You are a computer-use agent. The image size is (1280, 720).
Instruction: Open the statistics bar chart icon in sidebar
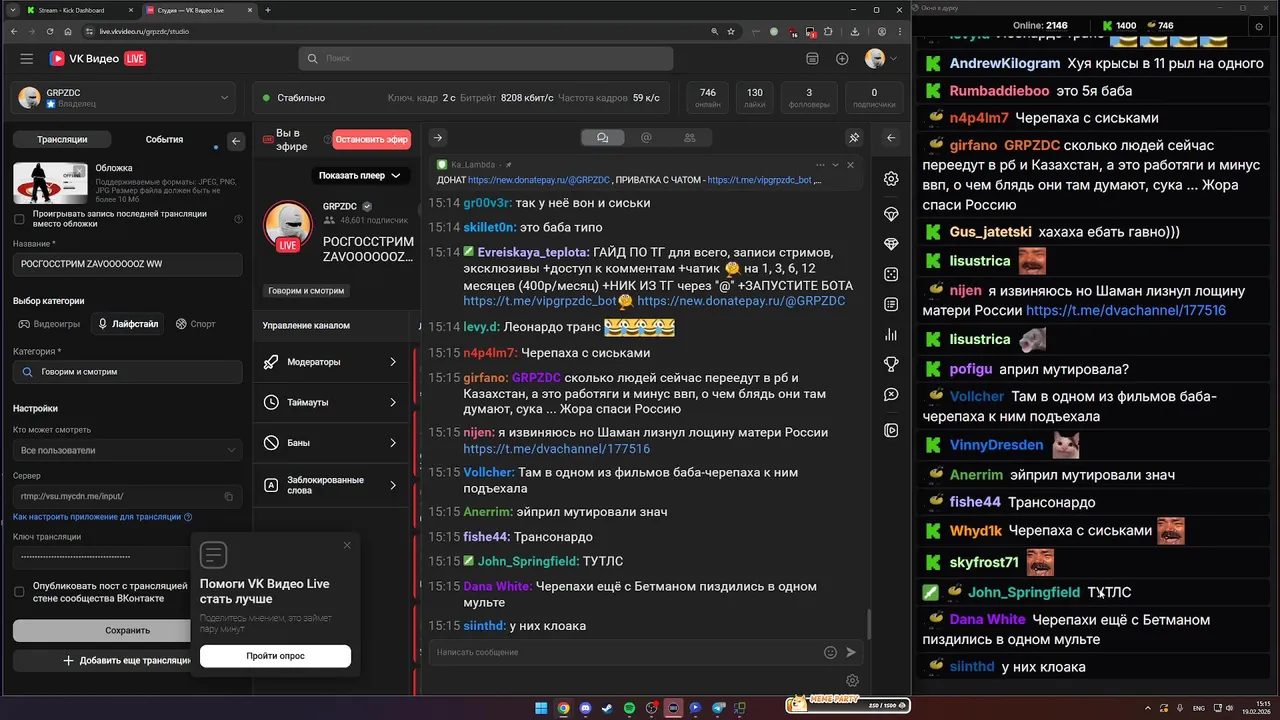tap(891, 334)
